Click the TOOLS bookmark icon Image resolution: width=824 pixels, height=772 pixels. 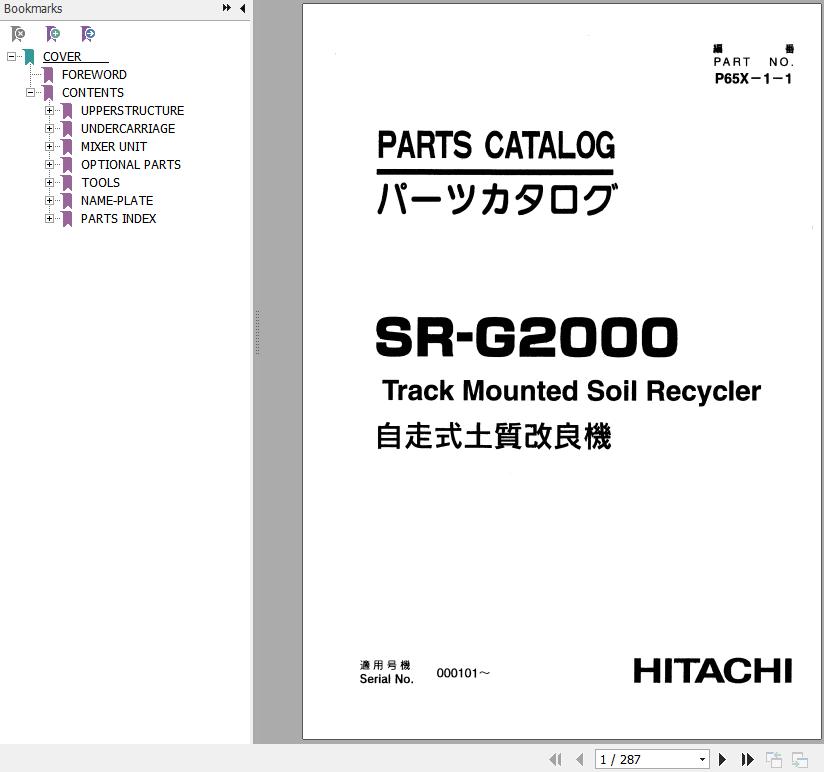(67, 183)
